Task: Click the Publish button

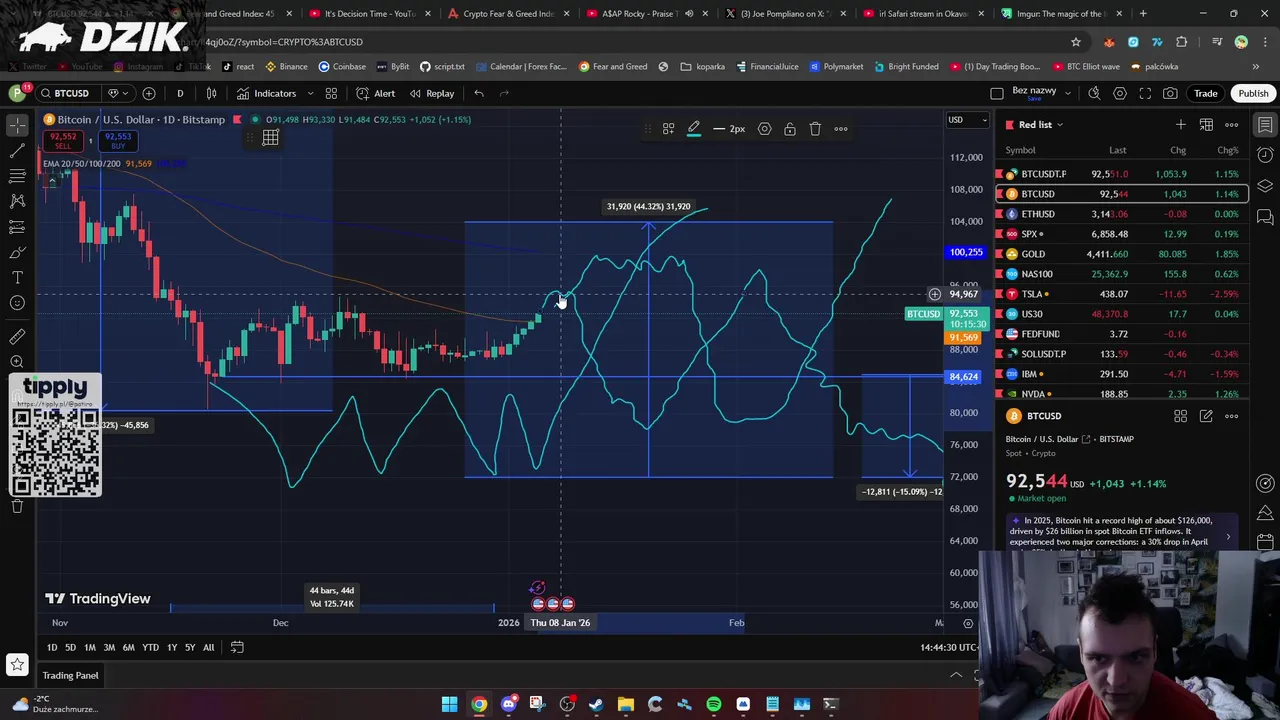Action: 1253,93
